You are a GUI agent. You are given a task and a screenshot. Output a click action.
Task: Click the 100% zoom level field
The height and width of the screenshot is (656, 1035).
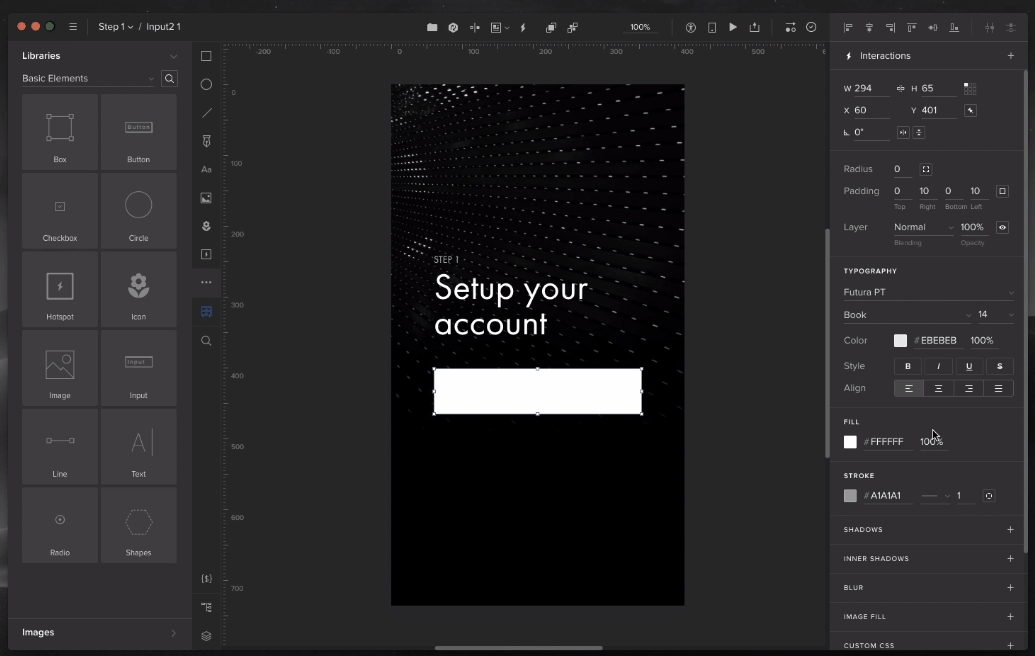point(640,27)
